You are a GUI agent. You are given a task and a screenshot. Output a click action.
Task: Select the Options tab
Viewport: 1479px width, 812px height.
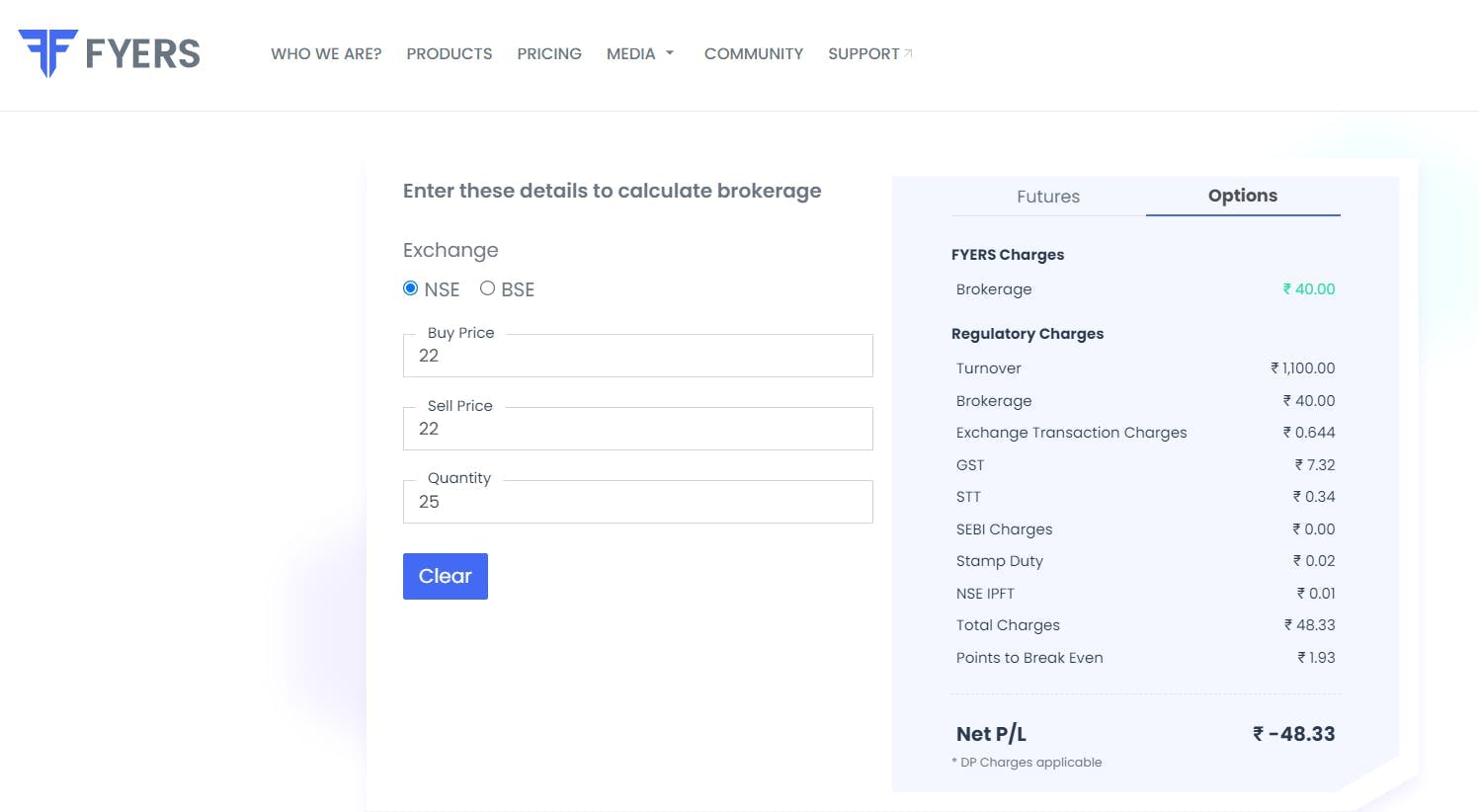coord(1243,196)
